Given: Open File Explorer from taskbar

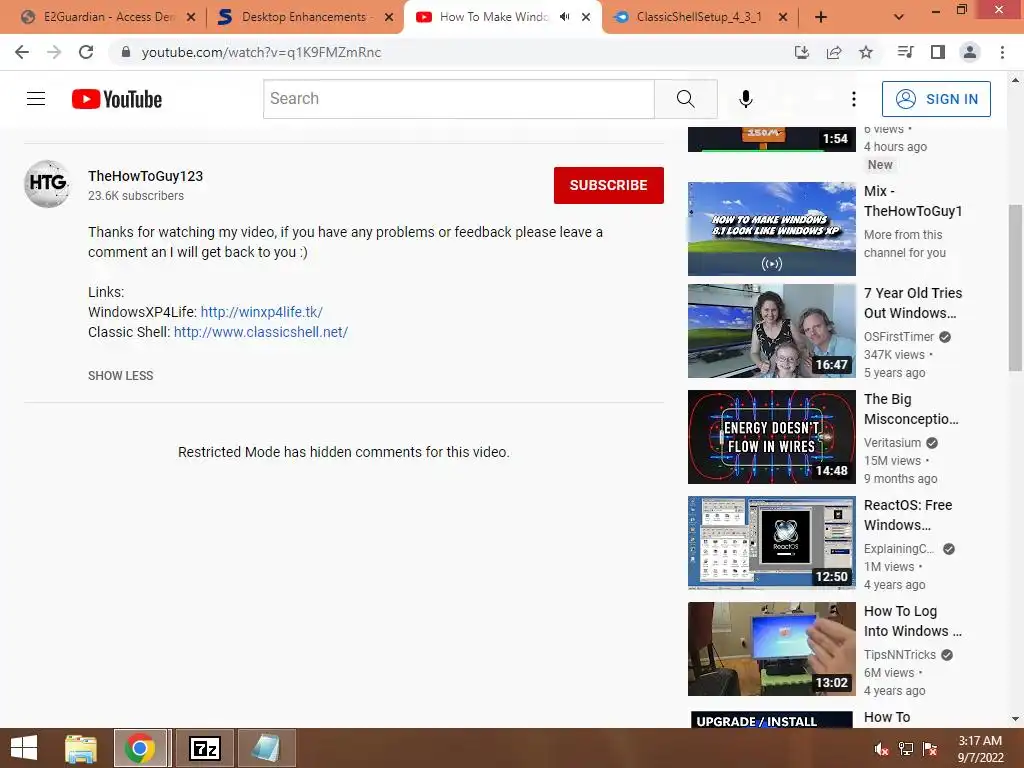Looking at the screenshot, I should pyautogui.click(x=81, y=748).
